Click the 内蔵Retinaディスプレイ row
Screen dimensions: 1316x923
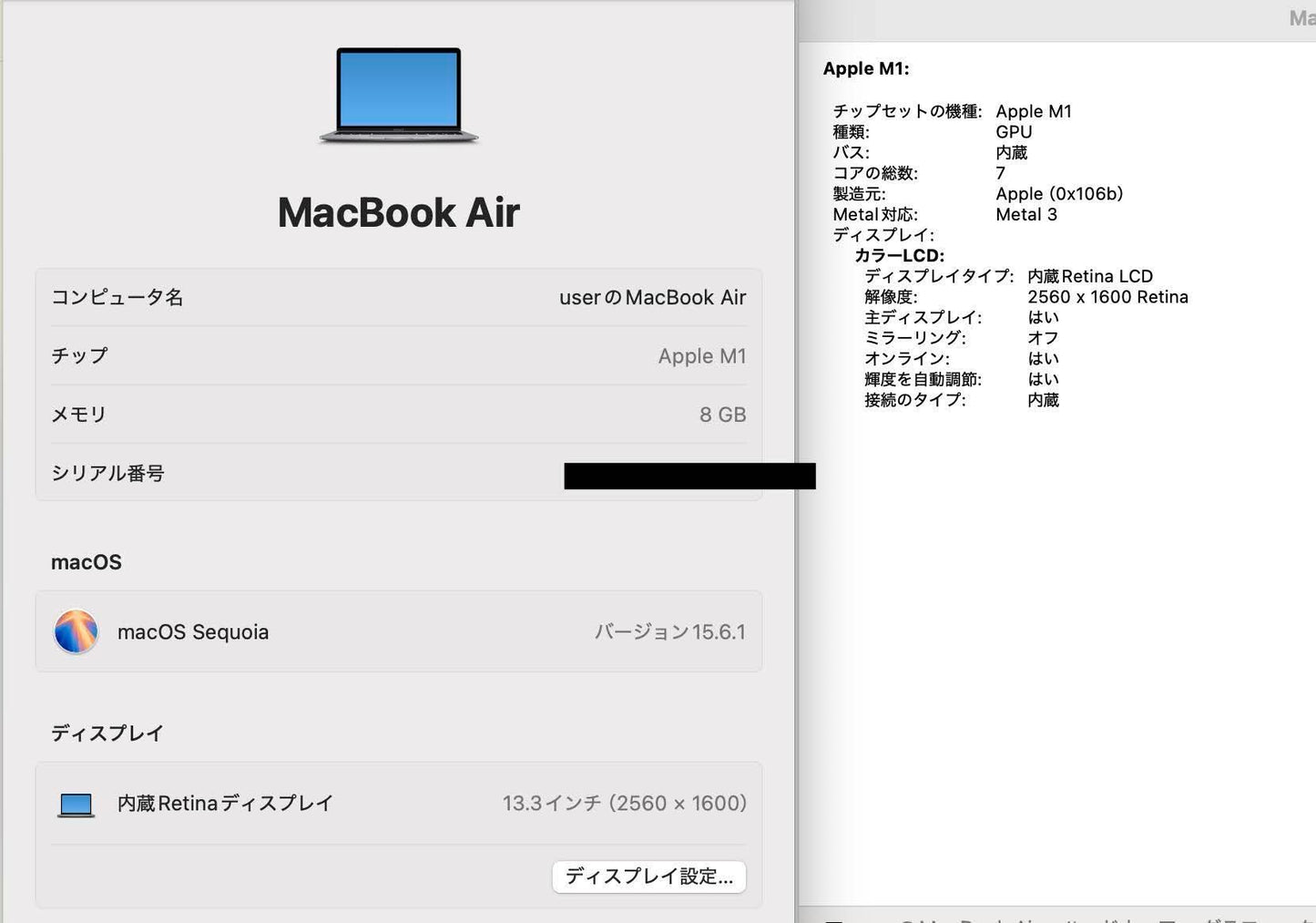[398, 804]
